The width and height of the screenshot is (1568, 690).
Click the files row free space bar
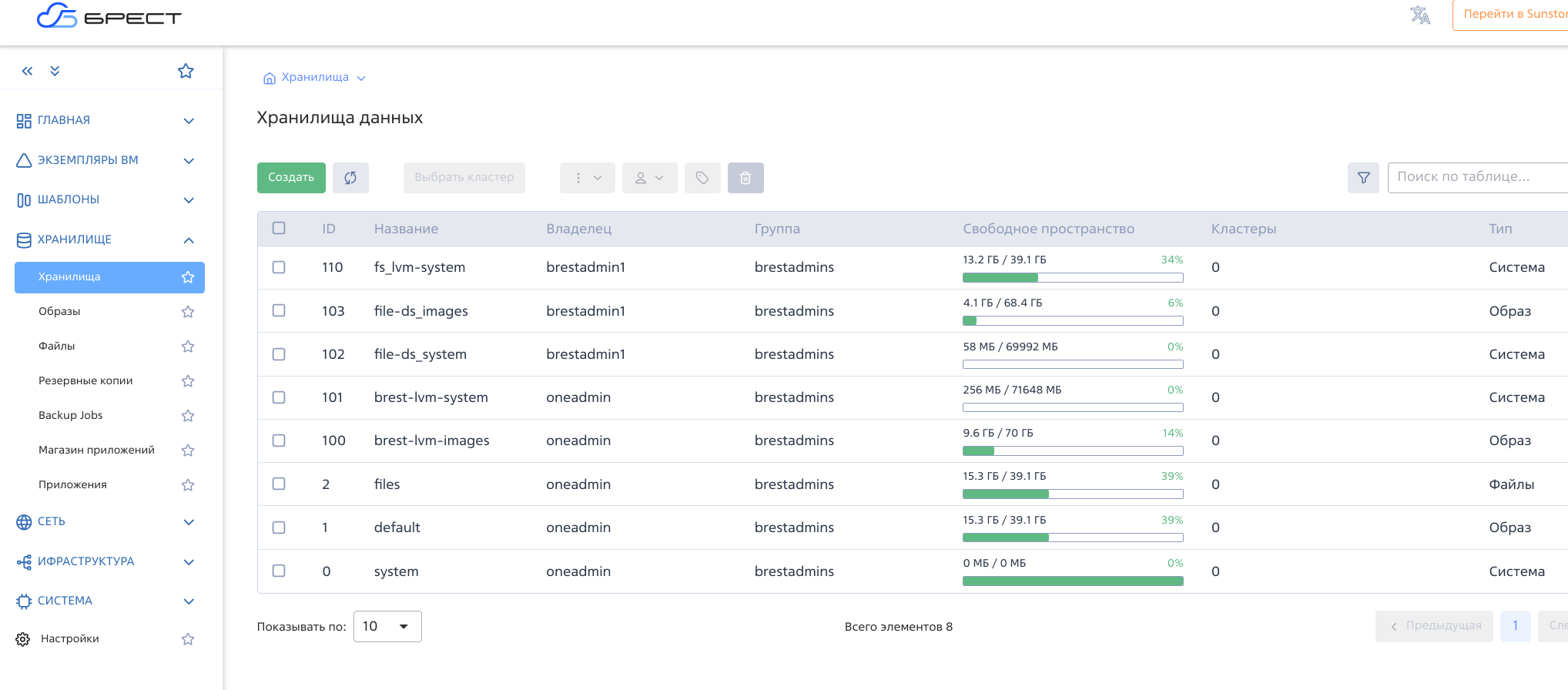click(x=1072, y=494)
